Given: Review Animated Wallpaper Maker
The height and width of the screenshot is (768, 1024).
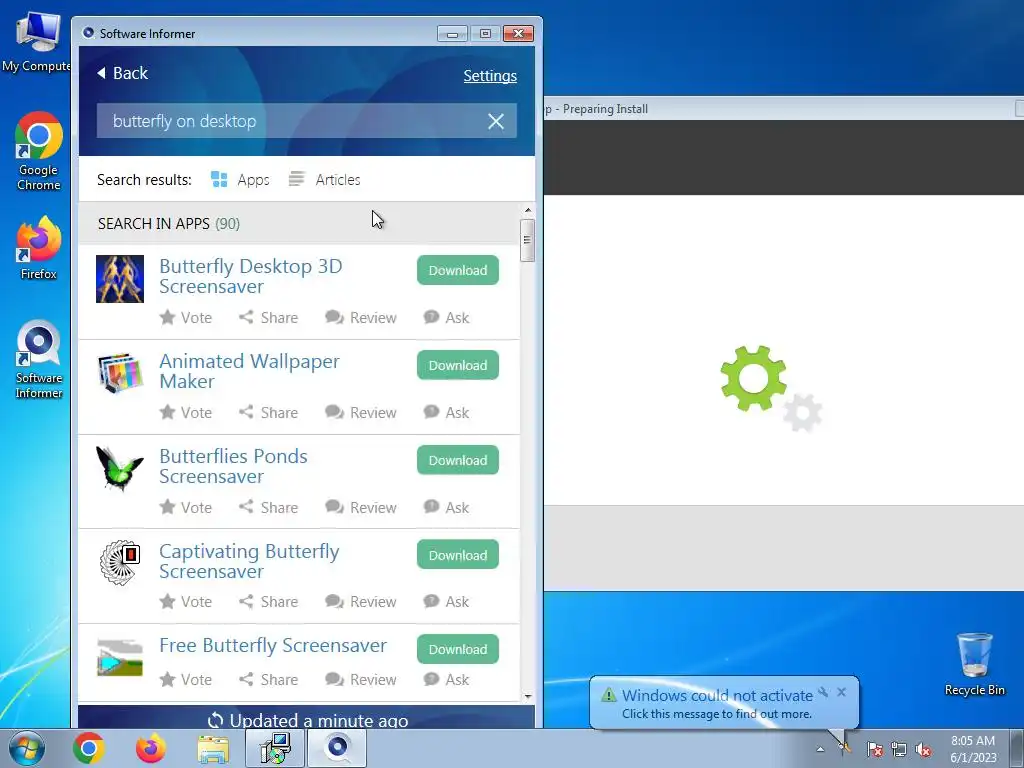Looking at the screenshot, I should [360, 413].
